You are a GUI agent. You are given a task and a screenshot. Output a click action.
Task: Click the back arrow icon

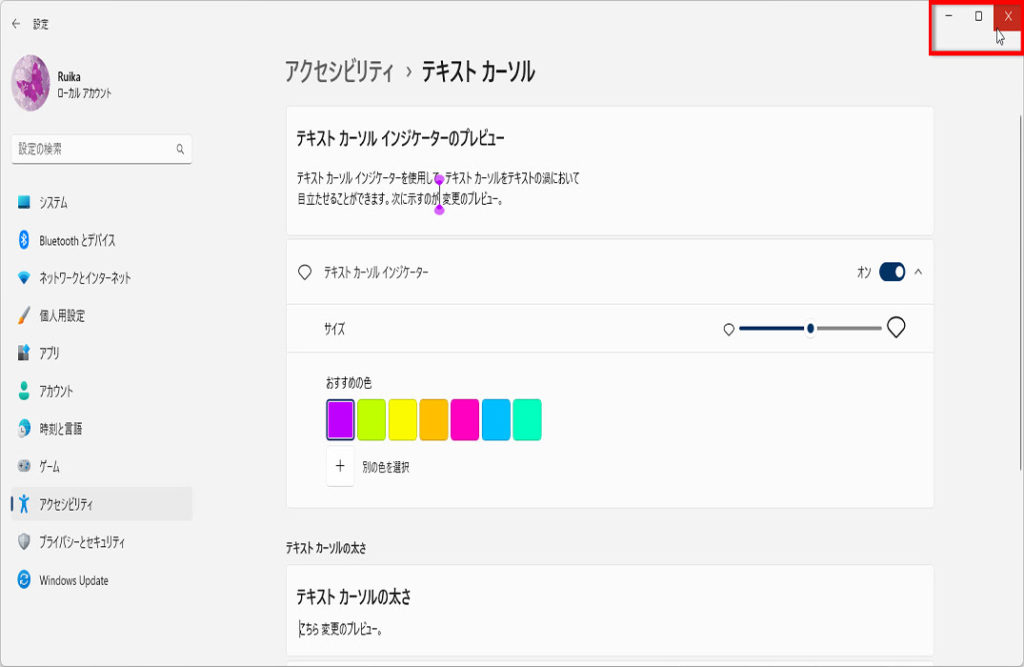coord(15,24)
